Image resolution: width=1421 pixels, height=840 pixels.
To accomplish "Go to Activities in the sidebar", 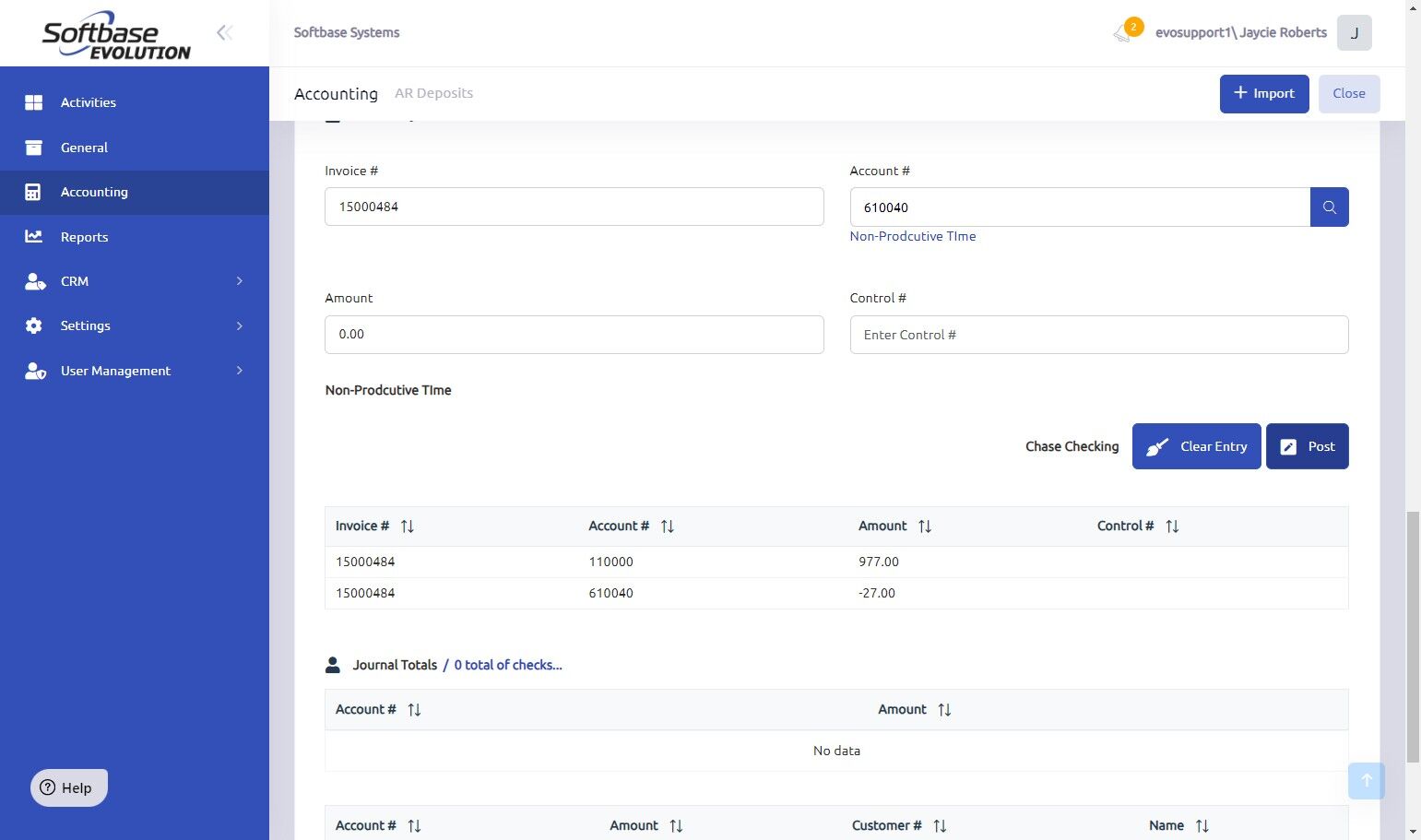I will [x=88, y=102].
